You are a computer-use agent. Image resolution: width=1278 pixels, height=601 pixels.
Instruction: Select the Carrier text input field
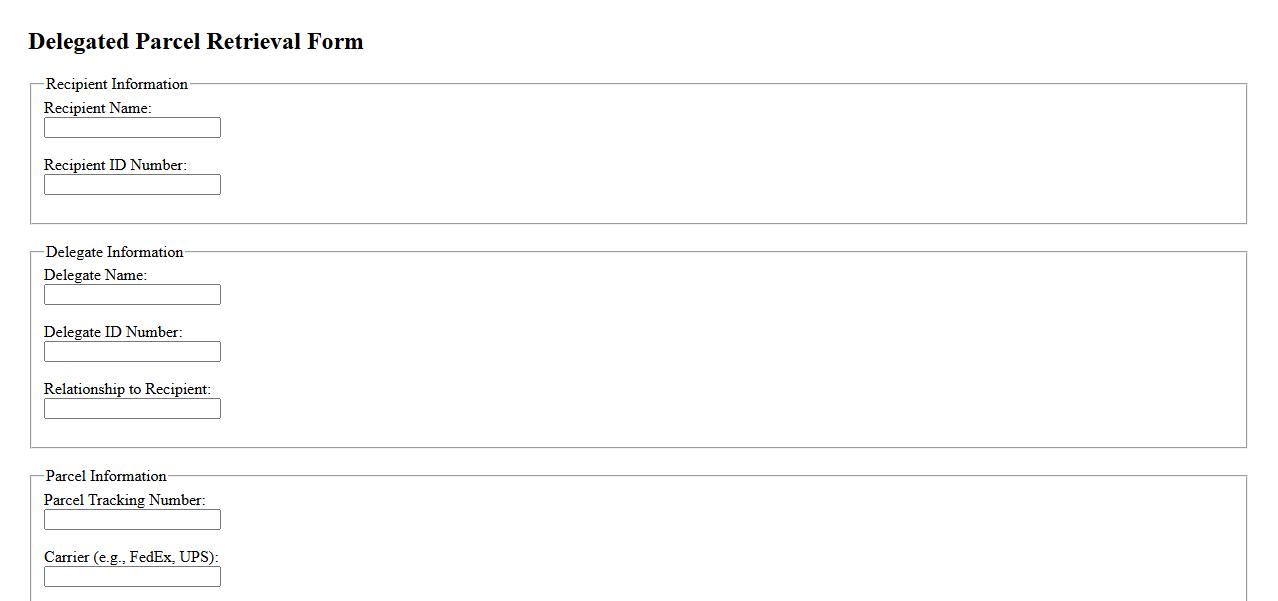point(132,577)
